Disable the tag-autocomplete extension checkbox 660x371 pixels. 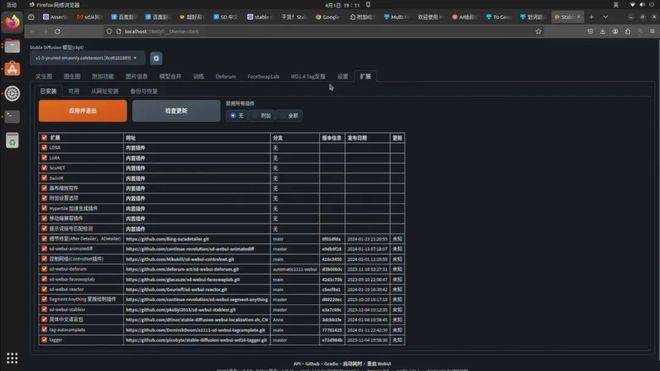[x=44, y=330]
